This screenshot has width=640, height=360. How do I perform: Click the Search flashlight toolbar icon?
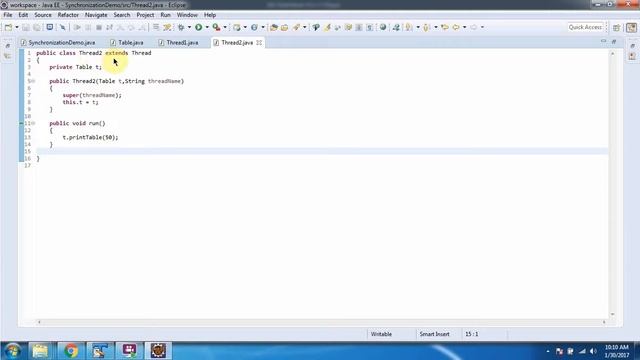pos(296,27)
